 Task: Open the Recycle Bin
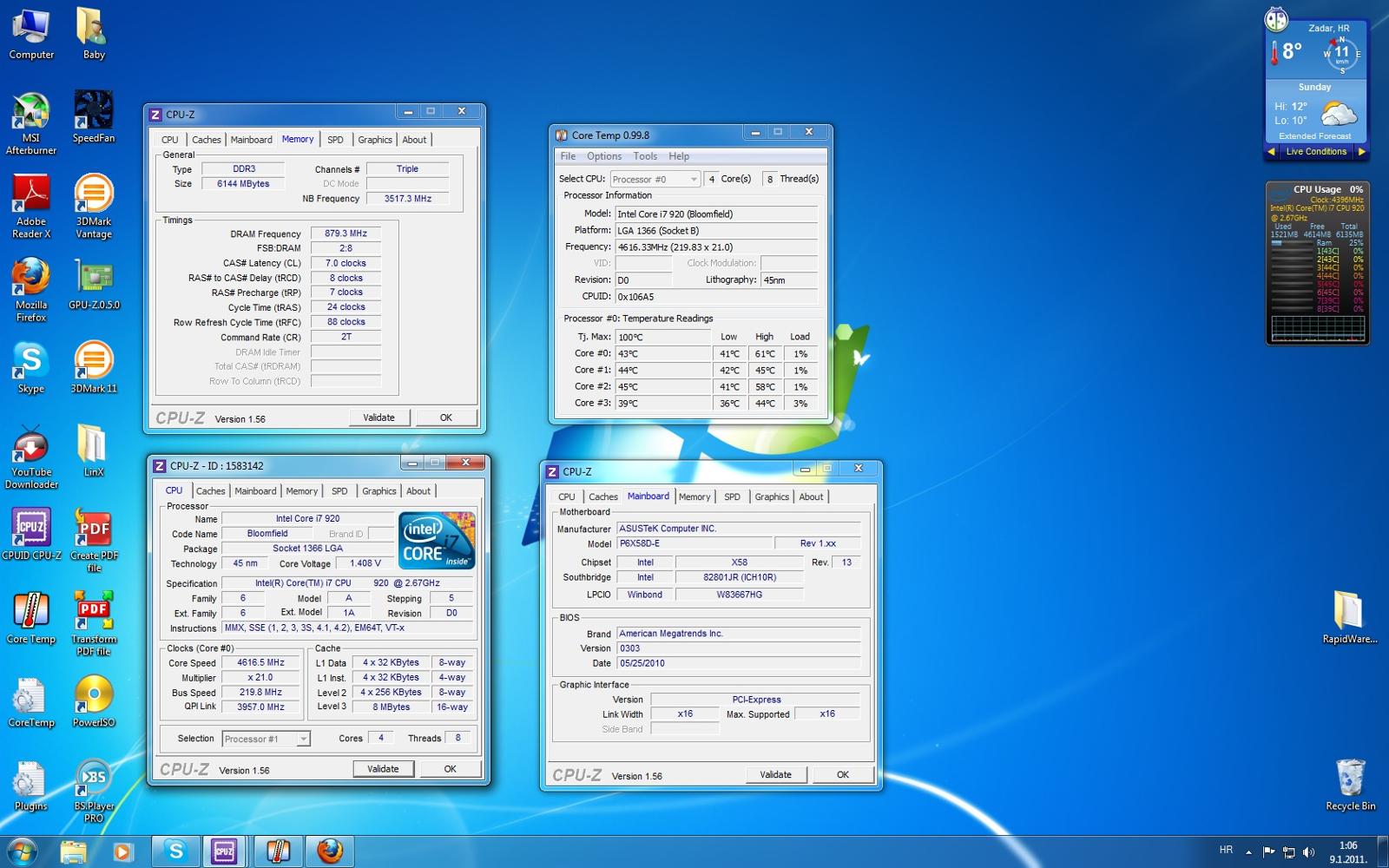point(1350,786)
